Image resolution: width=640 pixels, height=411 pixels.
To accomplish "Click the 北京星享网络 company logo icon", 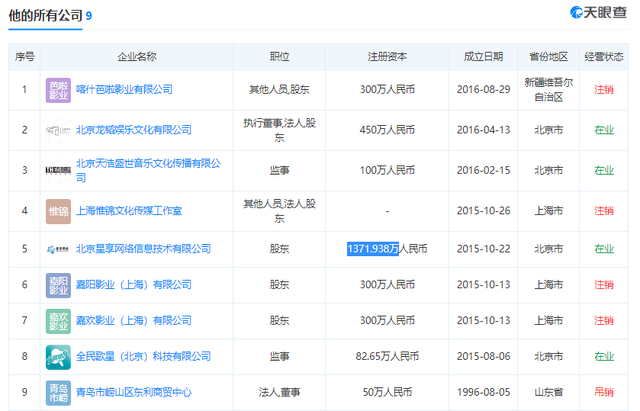I will point(58,249).
